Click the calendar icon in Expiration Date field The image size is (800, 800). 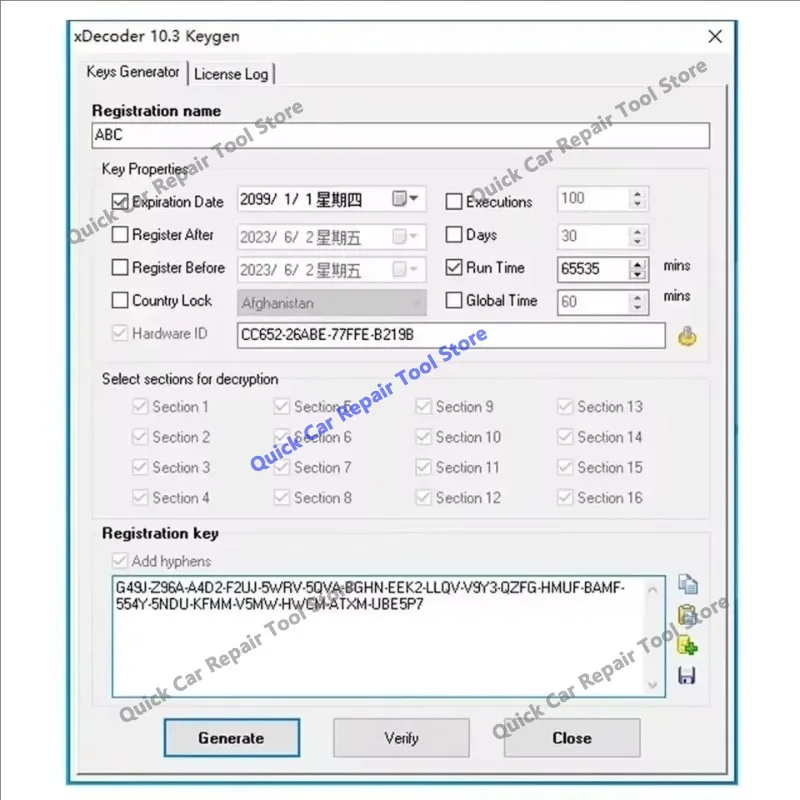click(399, 198)
